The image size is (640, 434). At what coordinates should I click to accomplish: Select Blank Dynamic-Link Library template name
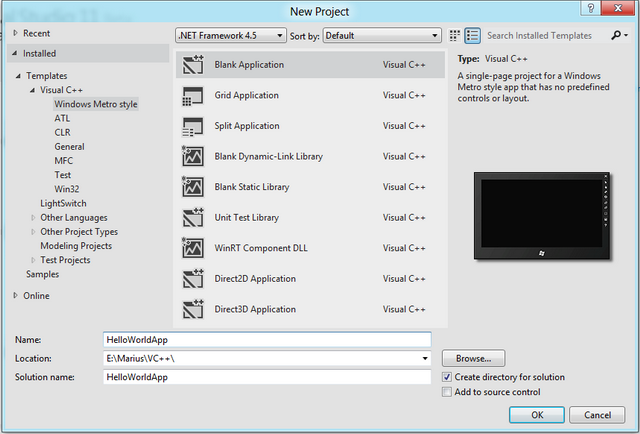click(269, 156)
